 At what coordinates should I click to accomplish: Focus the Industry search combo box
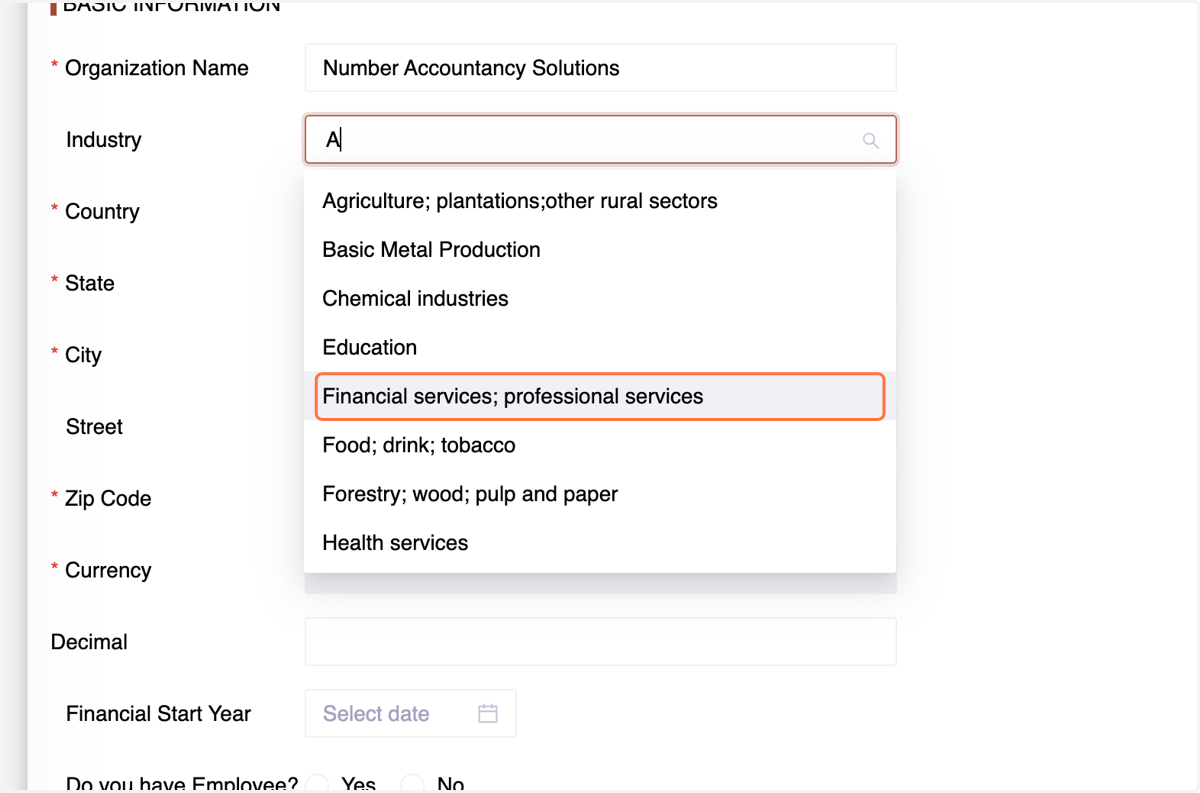click(600, 140)
